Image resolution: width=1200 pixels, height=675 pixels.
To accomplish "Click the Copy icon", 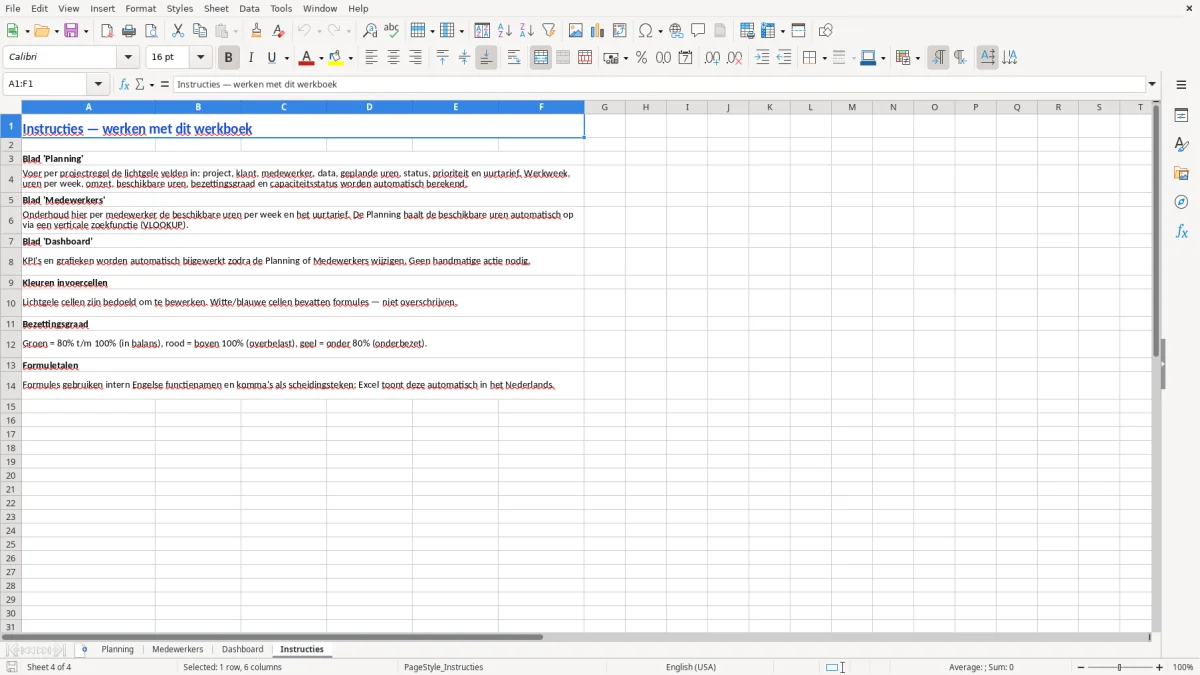I will coord(200,31).
